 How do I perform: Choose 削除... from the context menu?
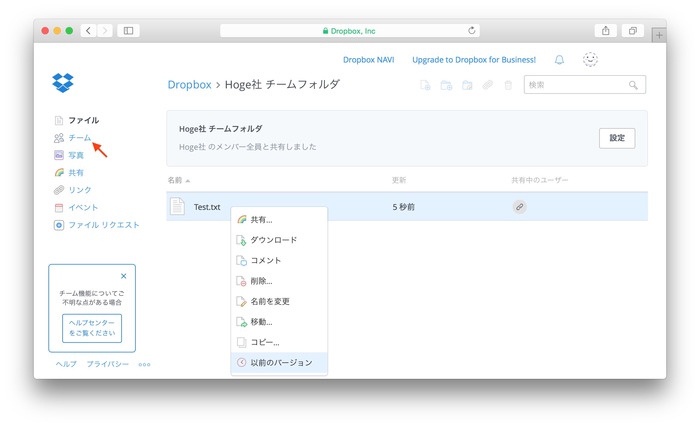279,281
